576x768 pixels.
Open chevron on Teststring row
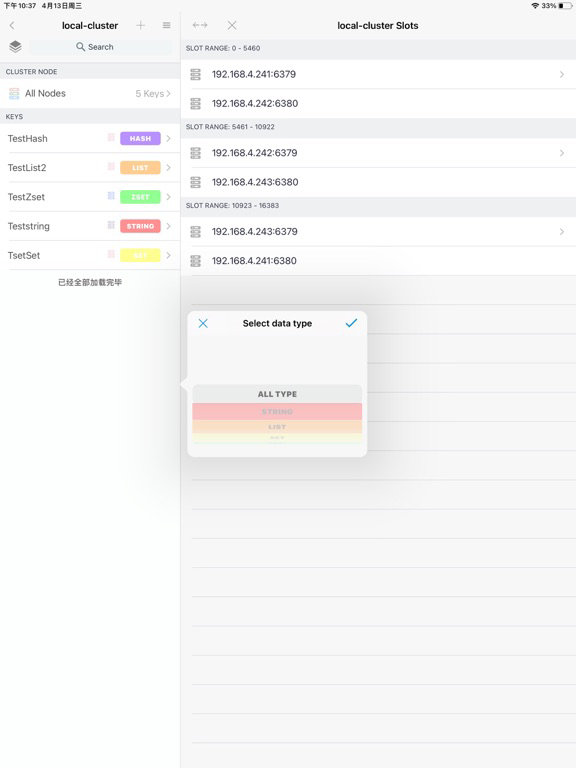[x=168, y=226]
